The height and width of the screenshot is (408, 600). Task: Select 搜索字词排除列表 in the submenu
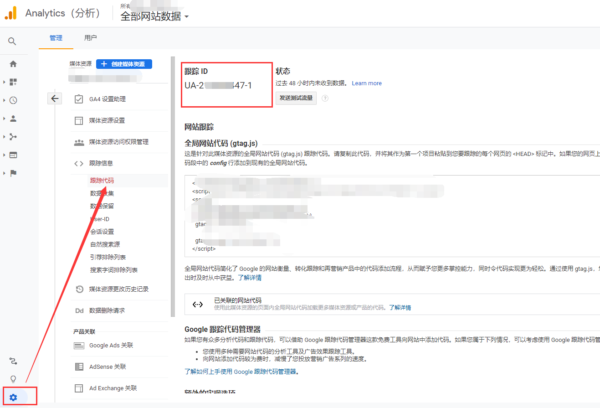[x=114, y=270]
